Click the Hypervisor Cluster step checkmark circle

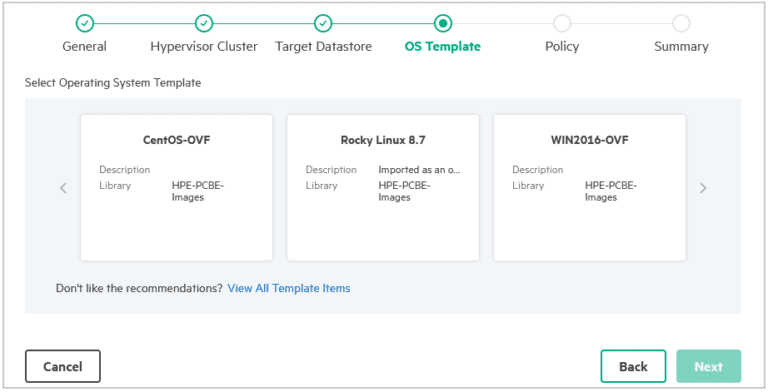pyautogui.click(x=204, y=23)
